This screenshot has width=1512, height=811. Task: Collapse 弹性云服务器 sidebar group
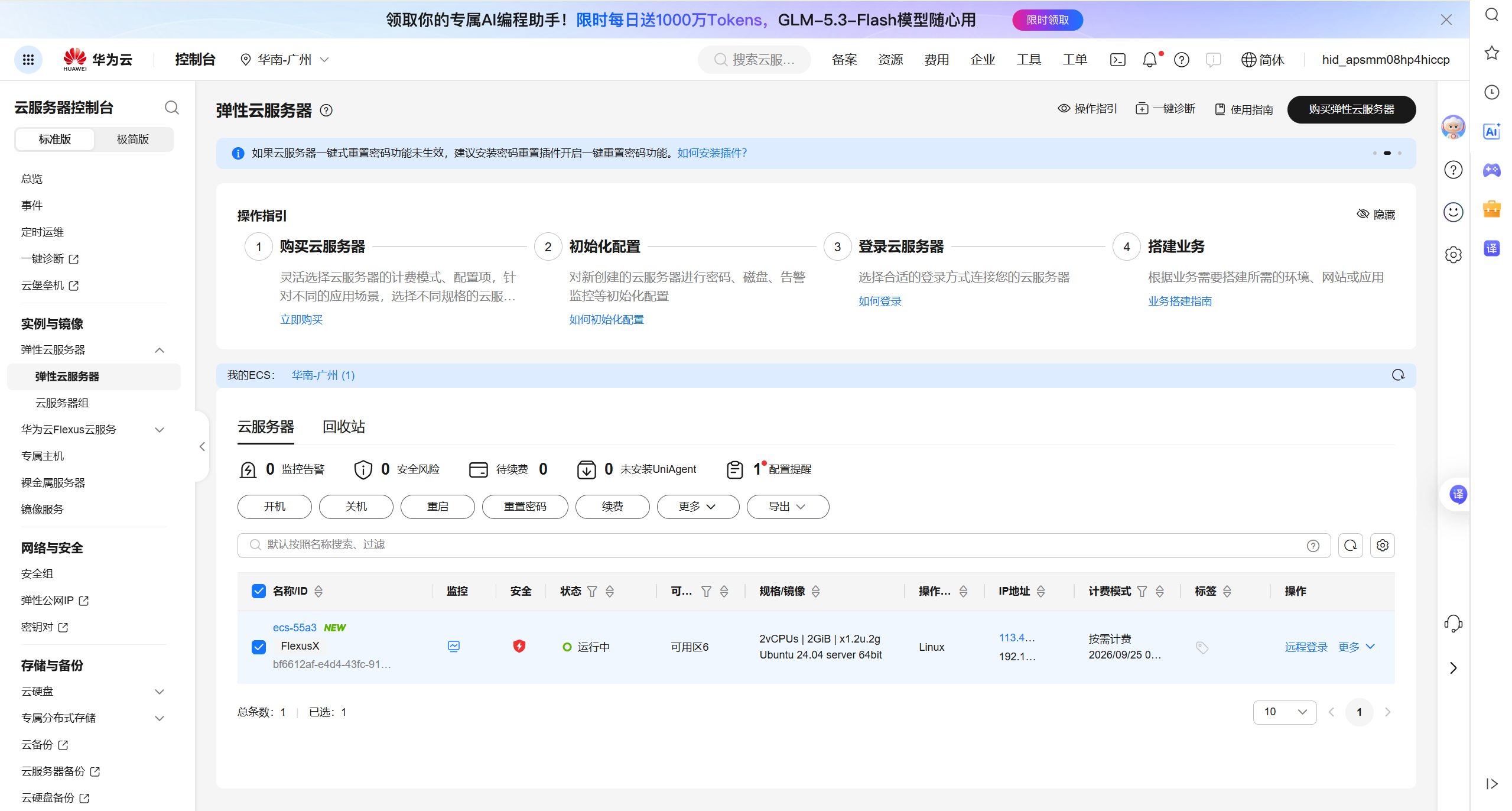click(159, 350)
